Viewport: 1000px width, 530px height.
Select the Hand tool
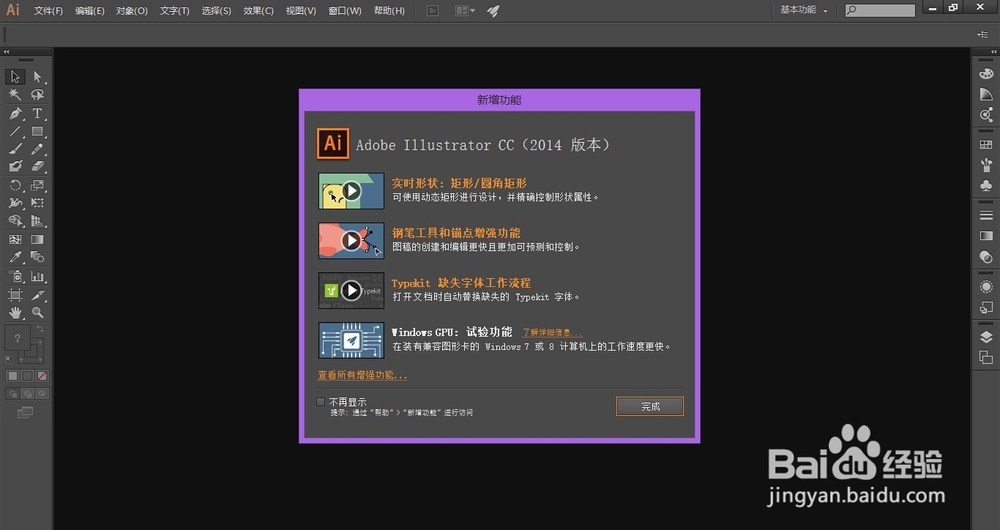tap(15, 313)
